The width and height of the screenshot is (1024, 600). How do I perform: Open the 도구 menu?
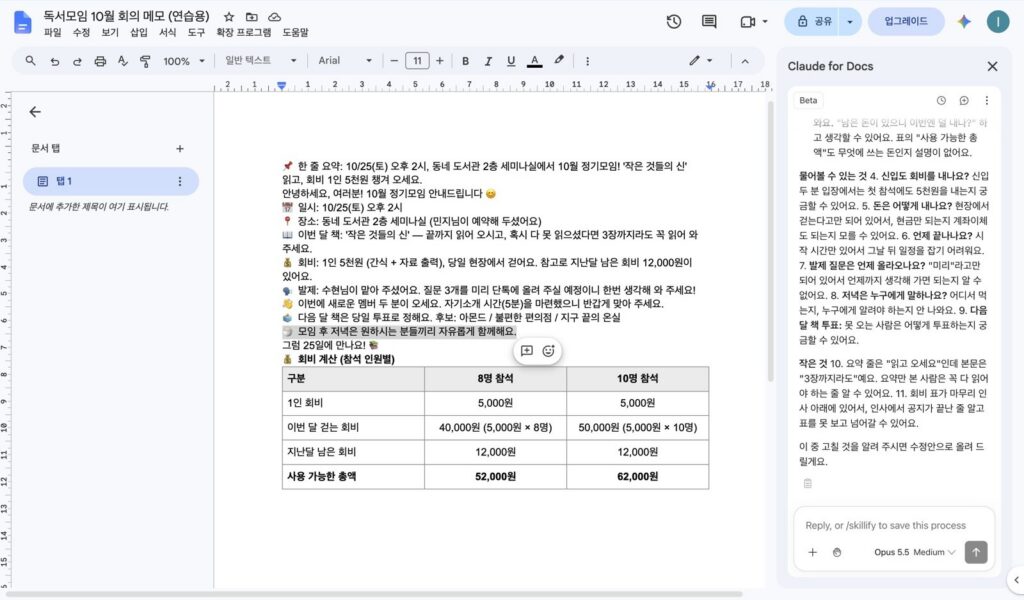tap(196, 33)
